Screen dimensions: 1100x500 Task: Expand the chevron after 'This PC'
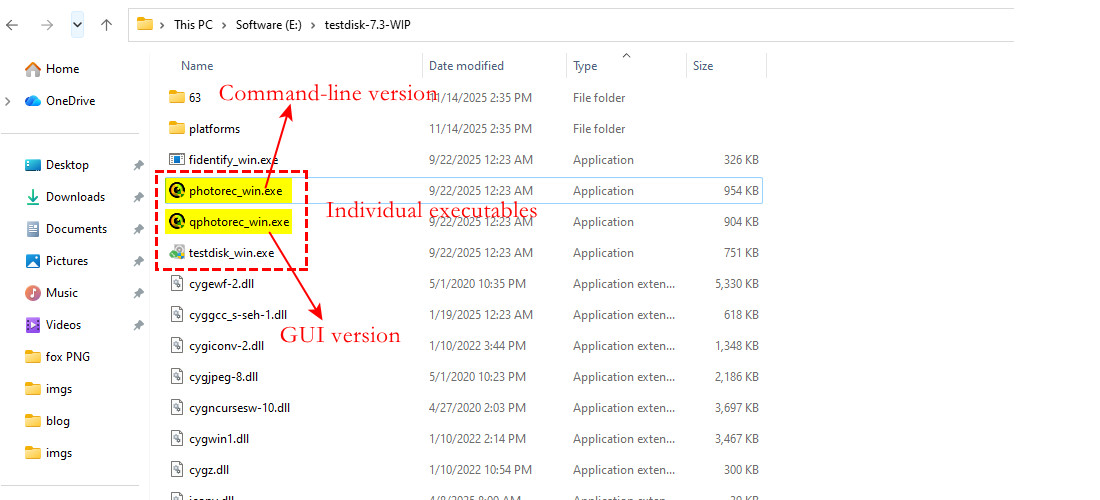224,25
